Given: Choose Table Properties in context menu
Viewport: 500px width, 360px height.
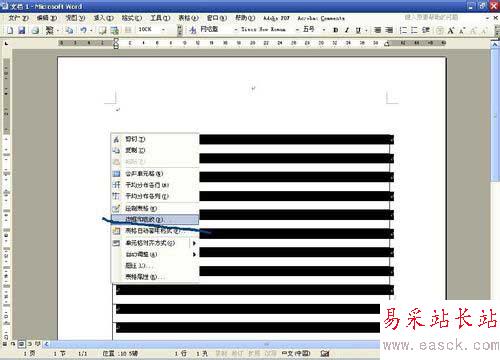Looking at the screenshot, I should [x=155, y=277].
